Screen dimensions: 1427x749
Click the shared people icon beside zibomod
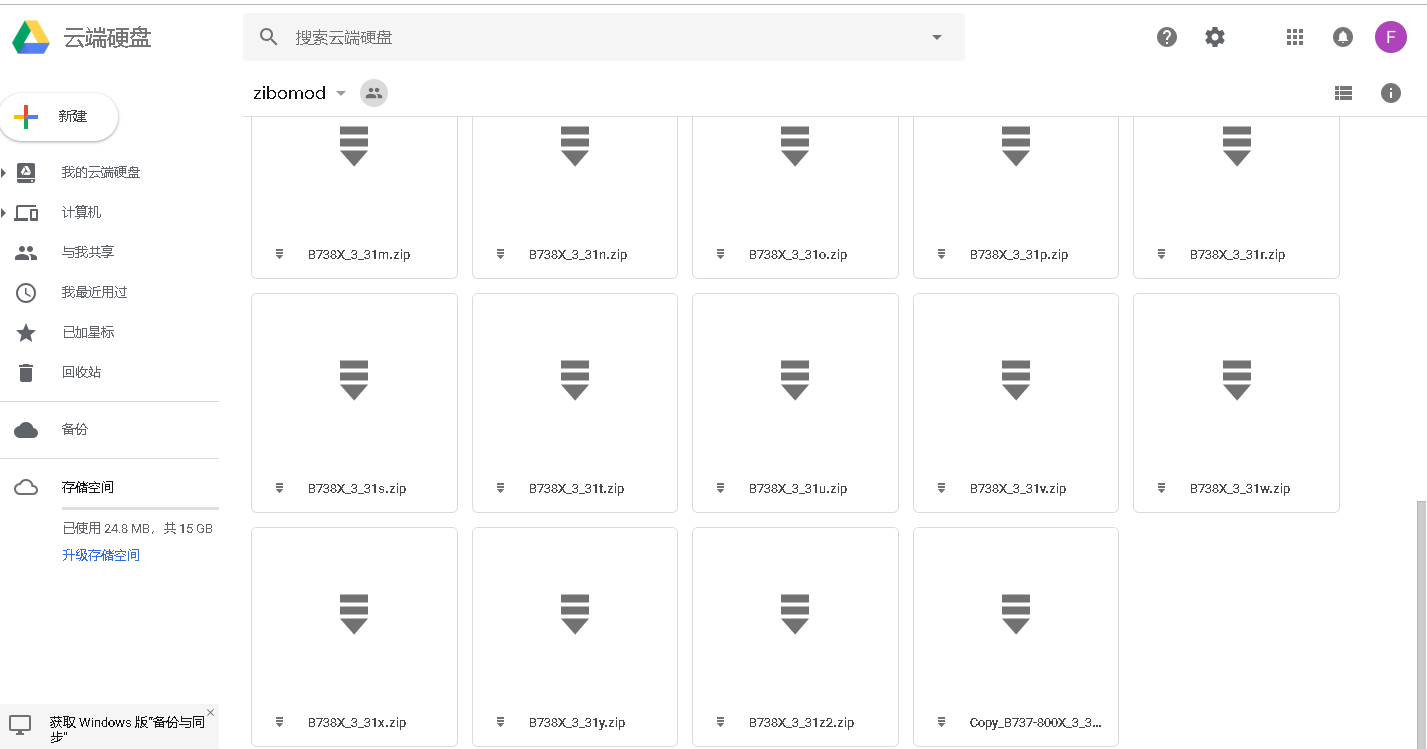tap(374, 93)
